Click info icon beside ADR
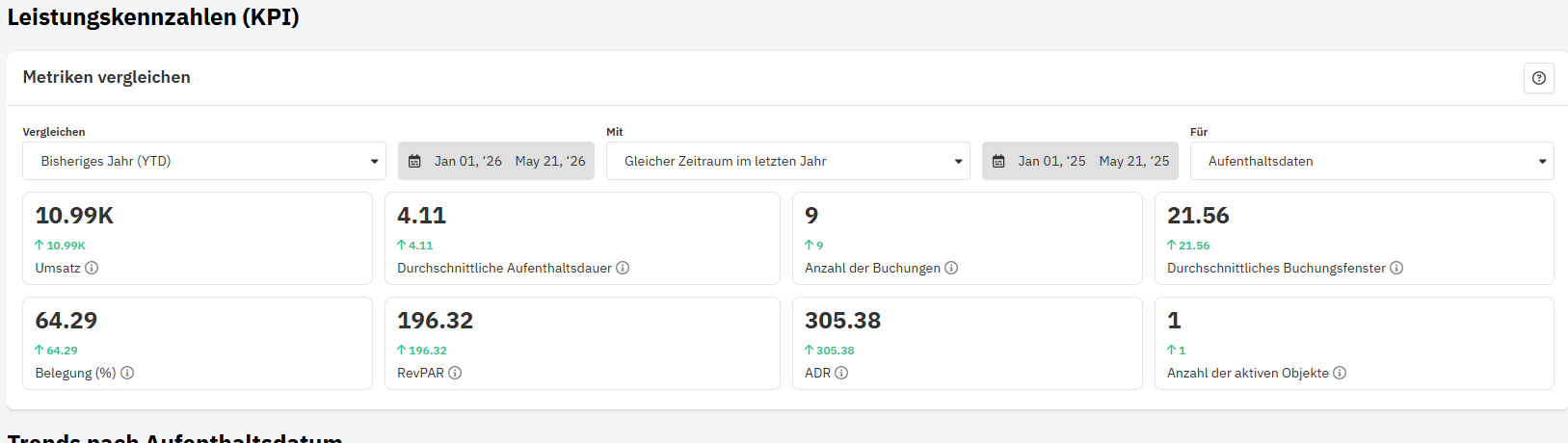Screen dimensions: 1568x443 (x=841, y=373)
